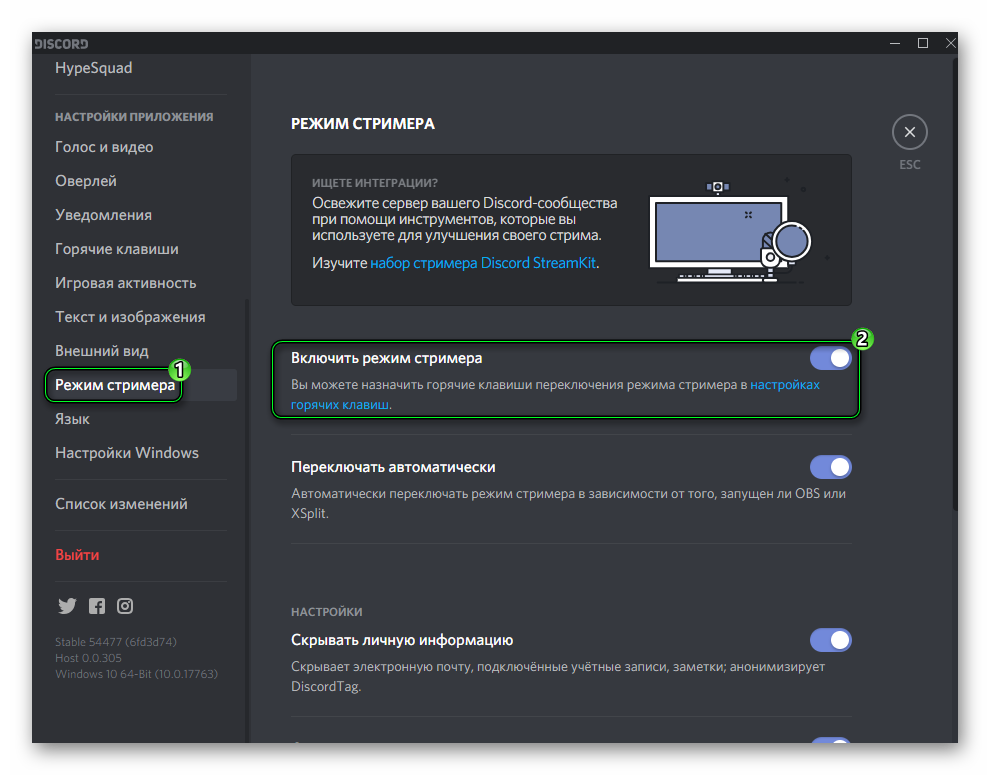Open 'Игровая активность' settings
The image size is (990, 775).
click(126, 283)
